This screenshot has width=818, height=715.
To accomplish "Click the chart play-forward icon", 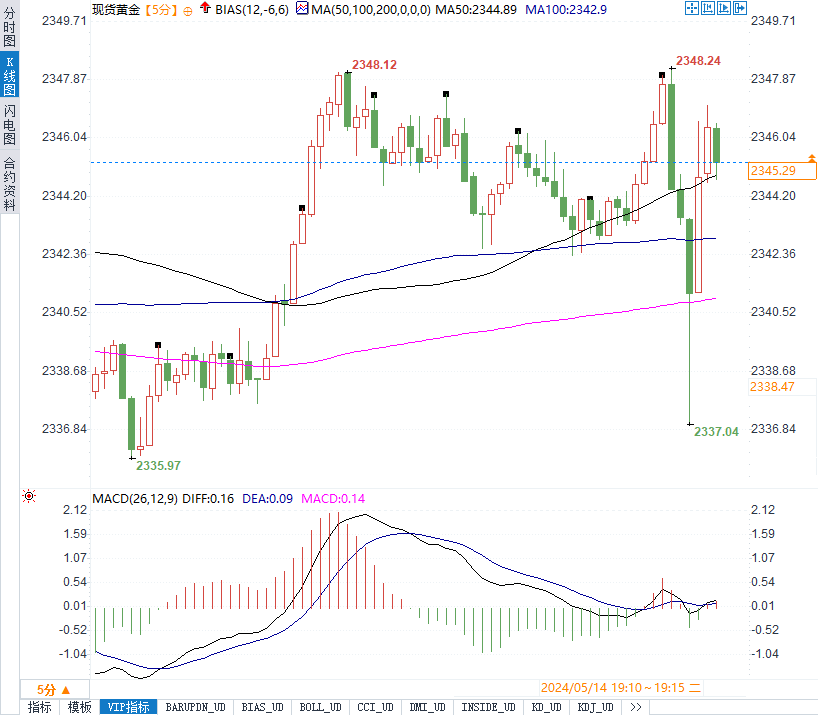I will pos(724,8).
